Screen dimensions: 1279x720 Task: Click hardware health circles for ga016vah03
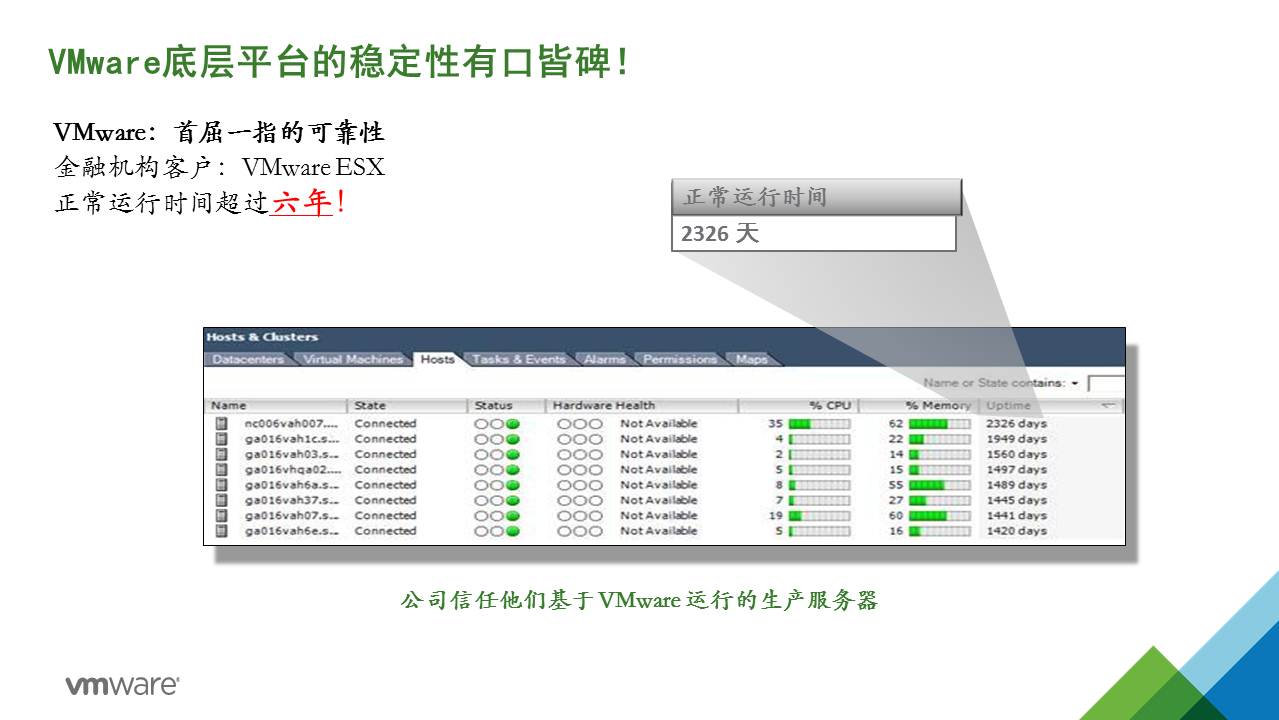(x=580, y=454)
